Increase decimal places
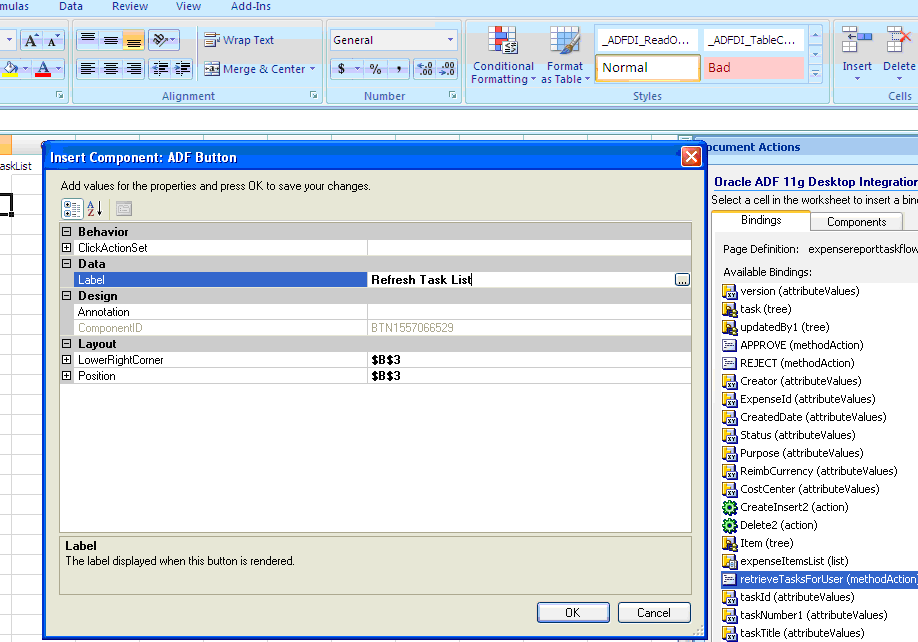This screenshot has height=642, width=918. pyautogui.click(x=425, y=68)
